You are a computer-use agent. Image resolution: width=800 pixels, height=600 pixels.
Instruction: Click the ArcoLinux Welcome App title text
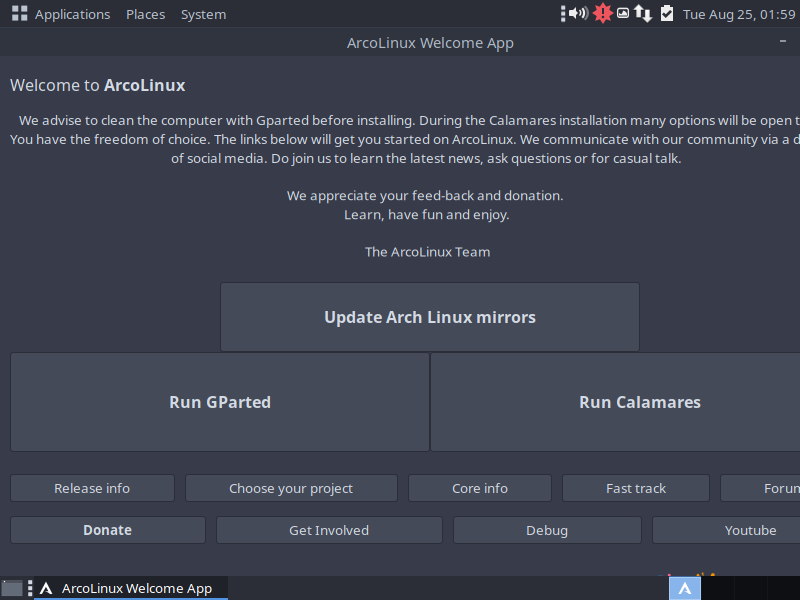(430, 43)
